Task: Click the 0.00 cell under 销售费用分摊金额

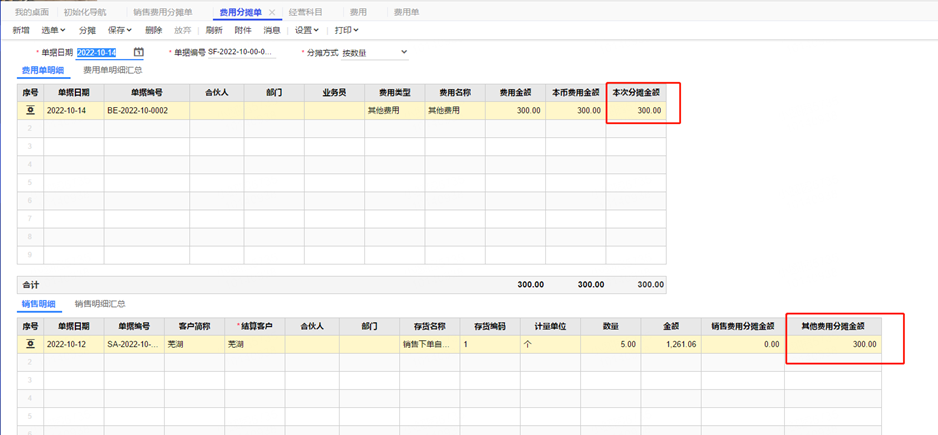Action: [x=742, y=345]
